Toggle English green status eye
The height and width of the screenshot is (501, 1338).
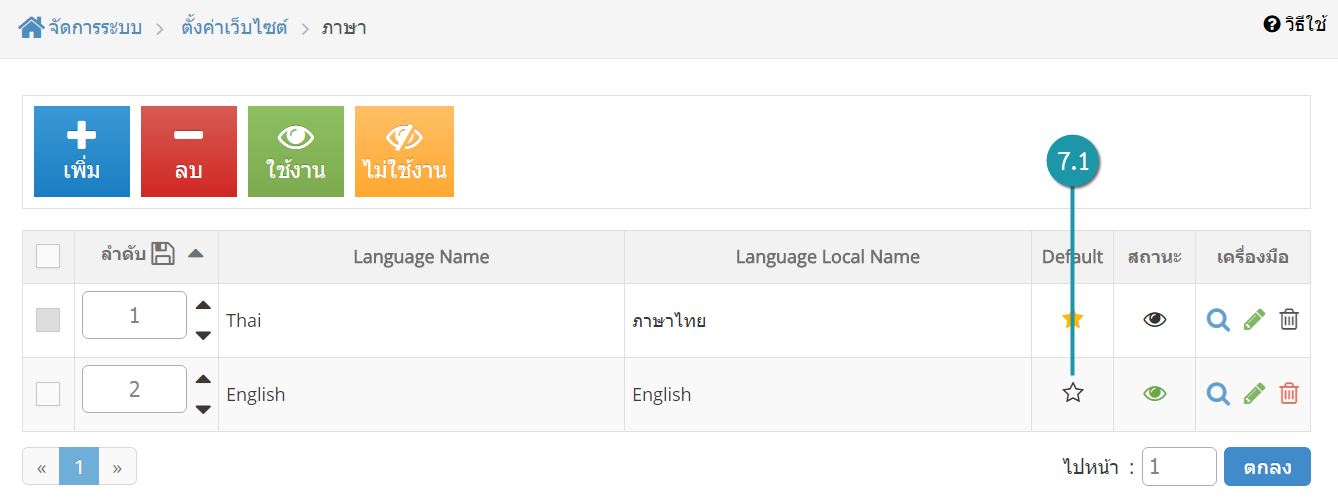(1155, 394)
